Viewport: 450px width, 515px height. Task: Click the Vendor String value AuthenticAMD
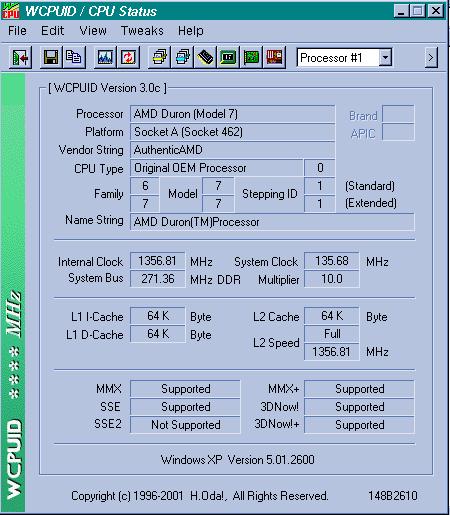(x=232, y=150)
